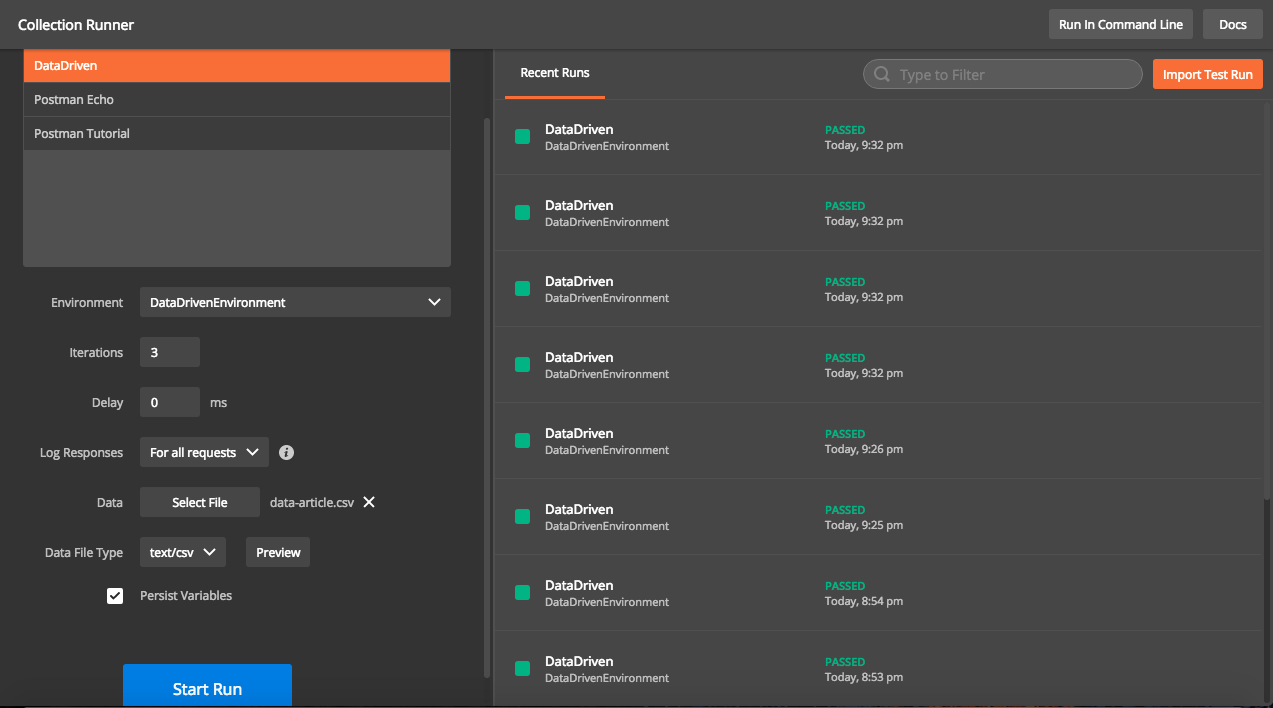Select the Postman Tutorial collection
The height and width of the screenshot is (708, 1273).
236,134
